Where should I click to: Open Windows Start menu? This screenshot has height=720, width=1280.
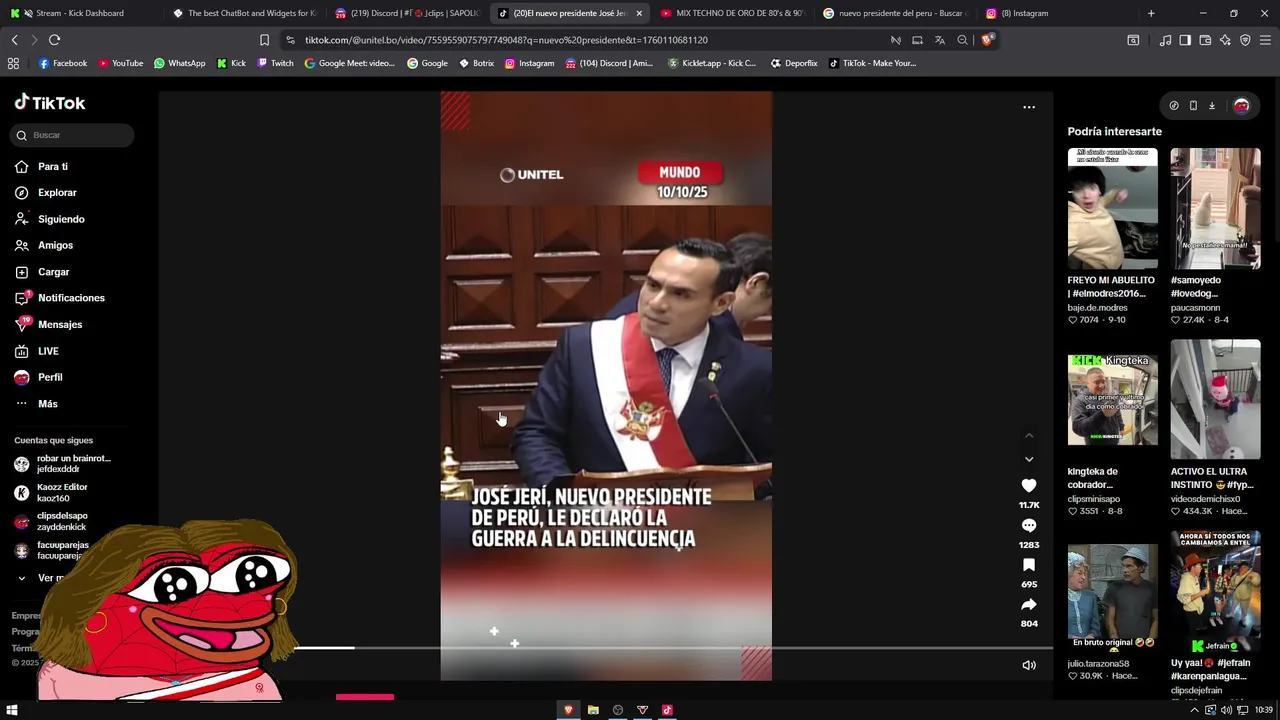(x=12, y=710)
